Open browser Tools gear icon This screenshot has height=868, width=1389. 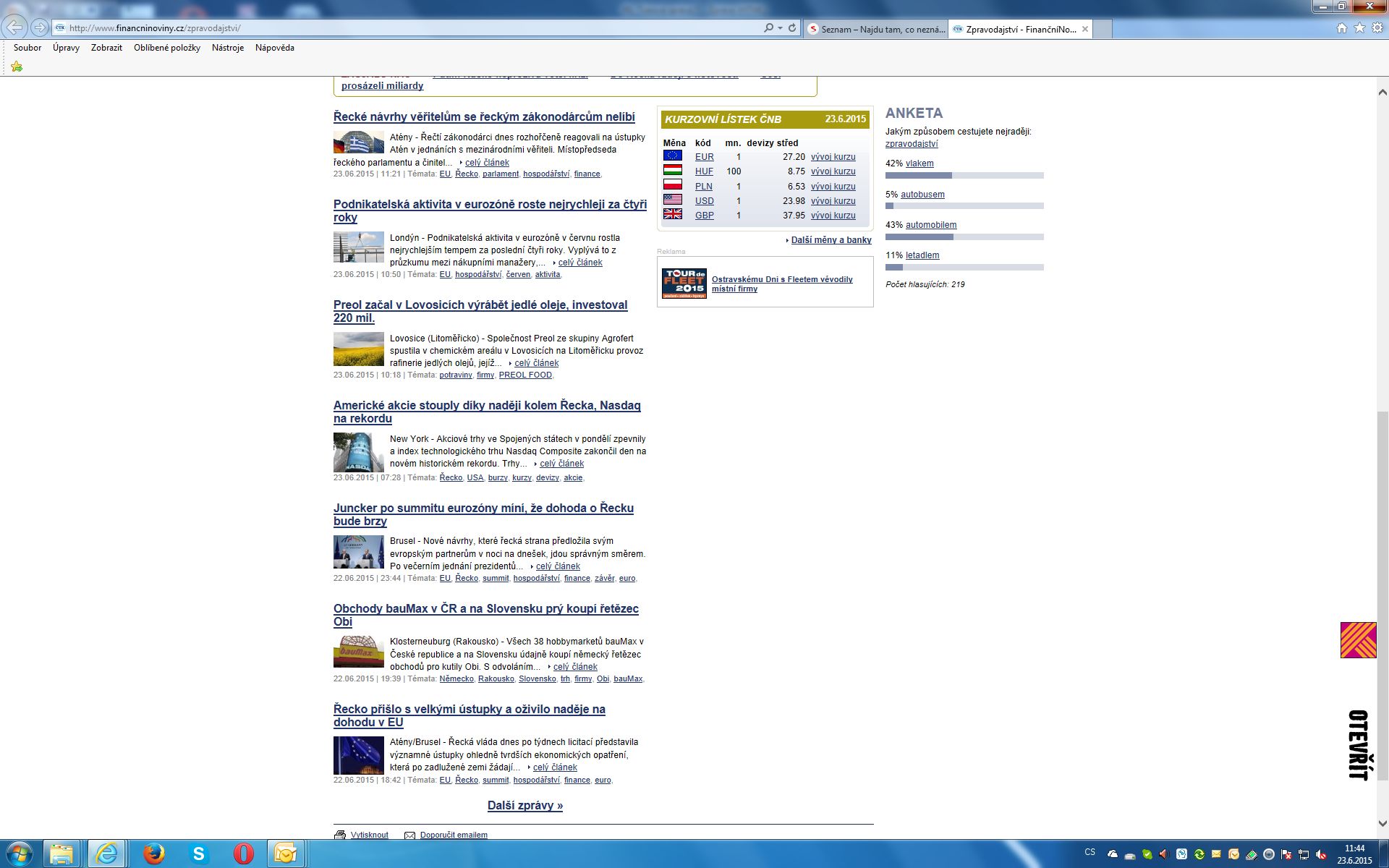1377,28
